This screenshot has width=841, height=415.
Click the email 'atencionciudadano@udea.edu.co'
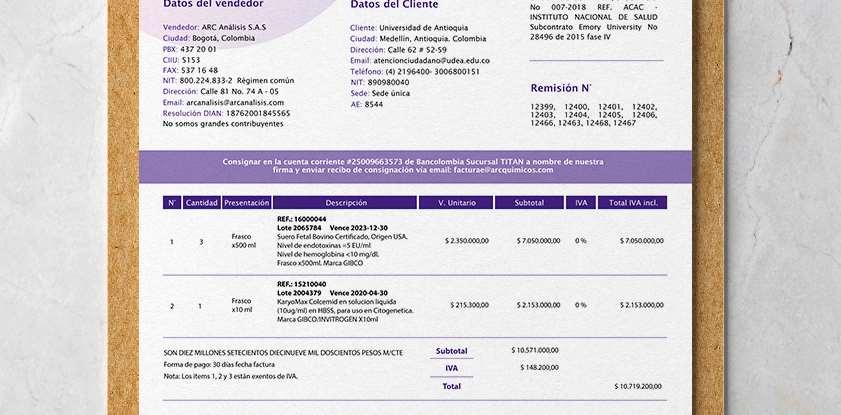431,61
